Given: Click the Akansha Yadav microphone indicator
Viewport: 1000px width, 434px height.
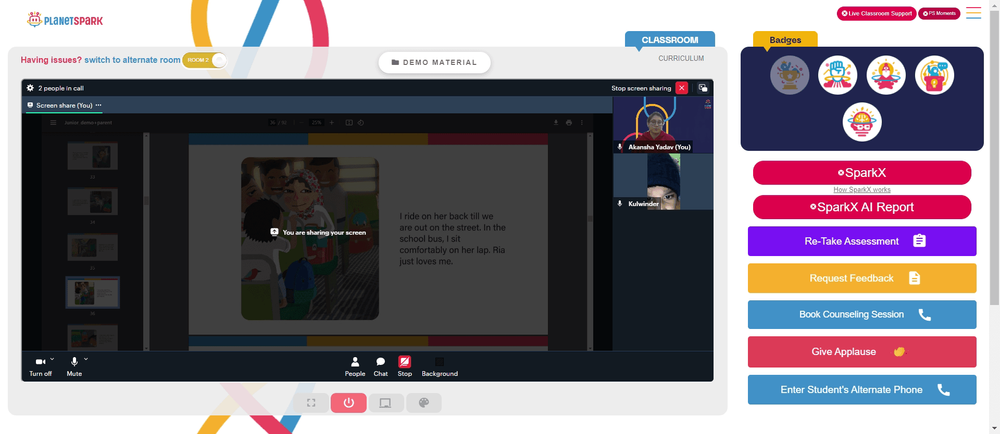Looking at the screenshot, I should [620, 147].
